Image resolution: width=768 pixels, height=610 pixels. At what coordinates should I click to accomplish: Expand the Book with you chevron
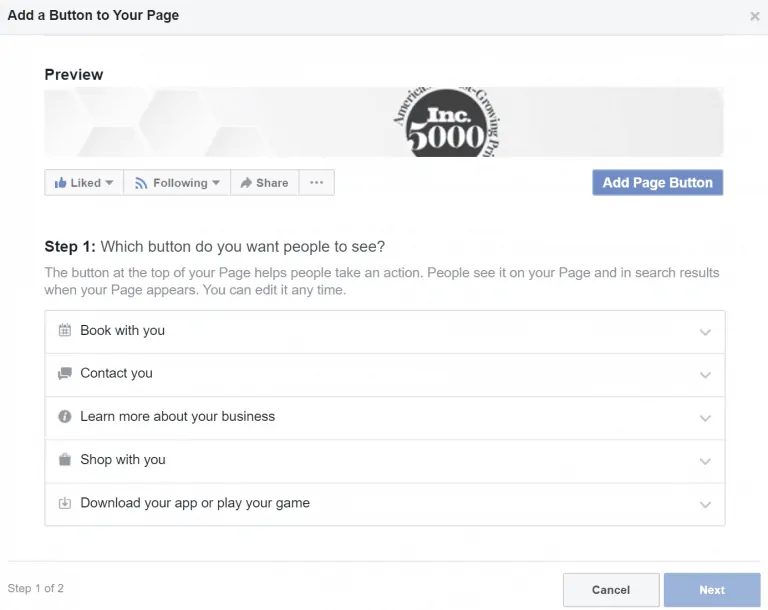(x=705, y=332)
